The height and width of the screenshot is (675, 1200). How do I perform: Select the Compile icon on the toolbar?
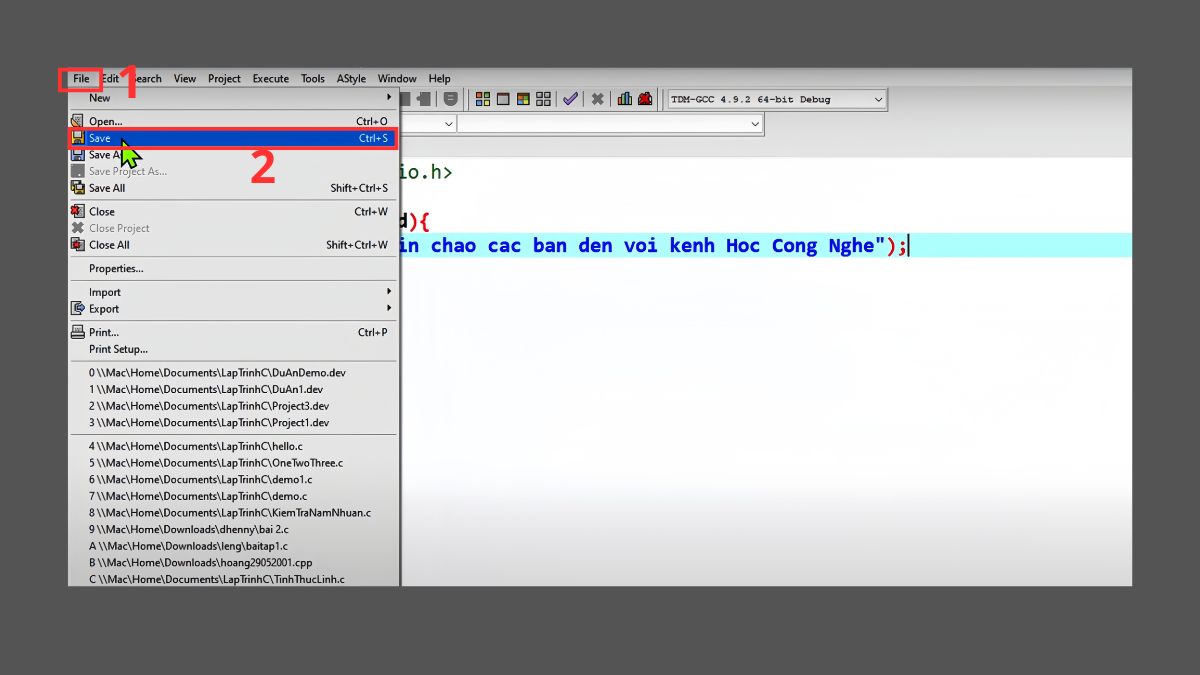pos(482,98)
